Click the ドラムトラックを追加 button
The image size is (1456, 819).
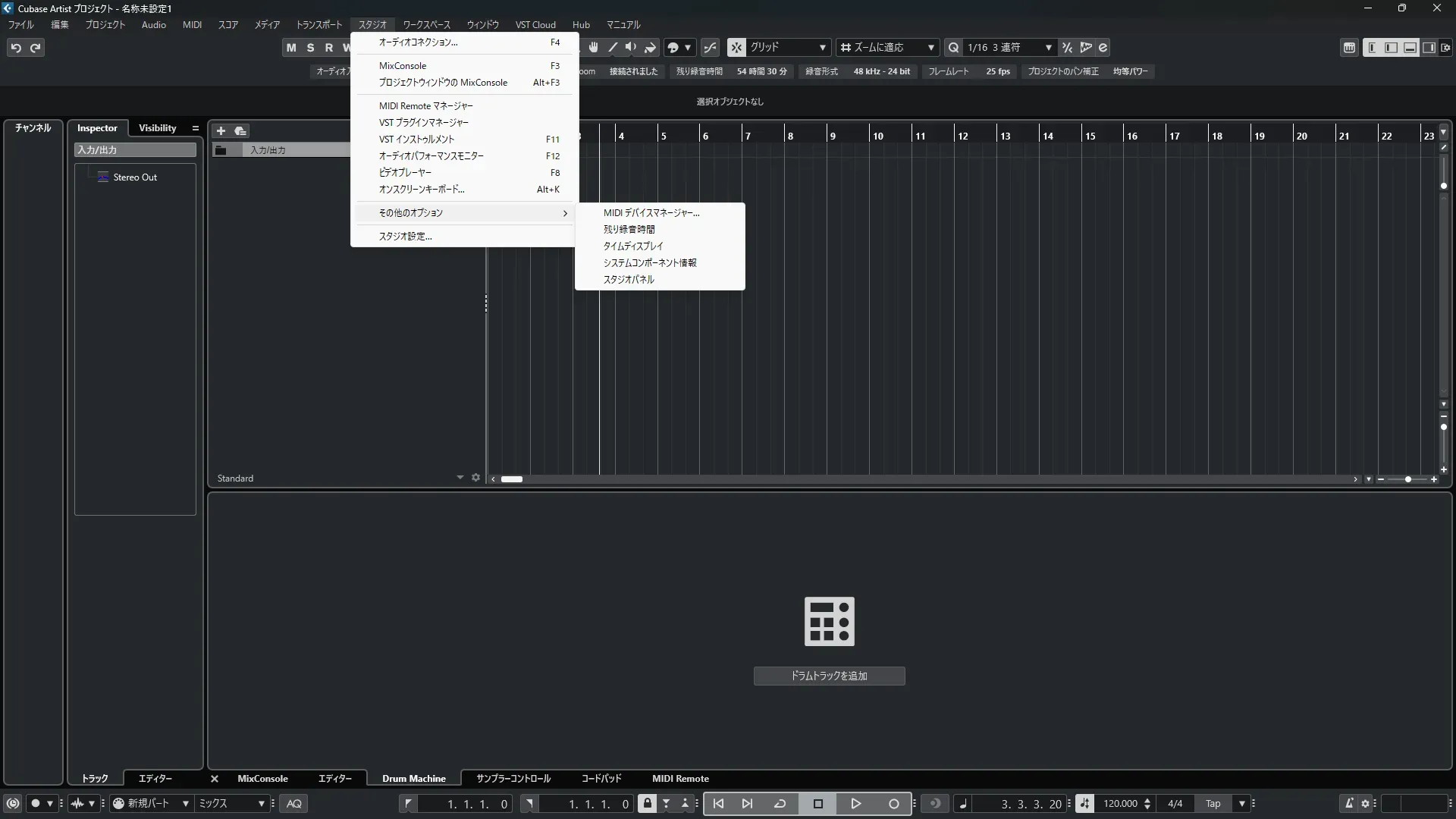[829, 676]
